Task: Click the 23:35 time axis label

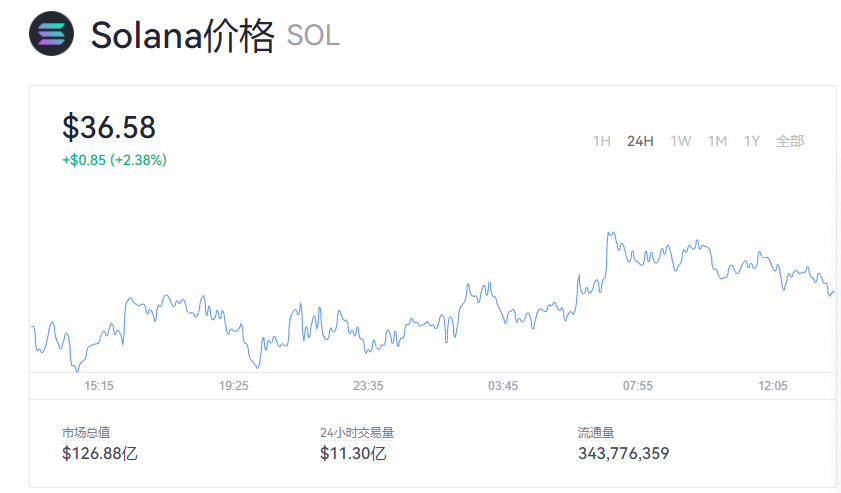Action: point(368,386)
